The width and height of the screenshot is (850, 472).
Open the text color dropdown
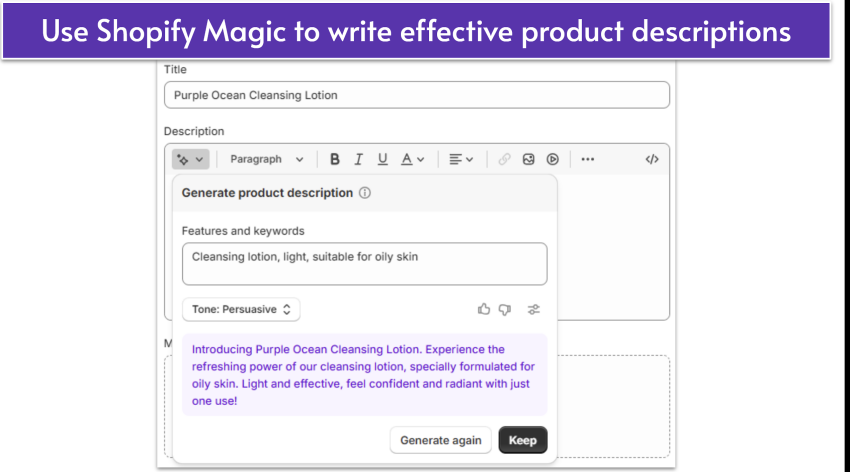412,159
